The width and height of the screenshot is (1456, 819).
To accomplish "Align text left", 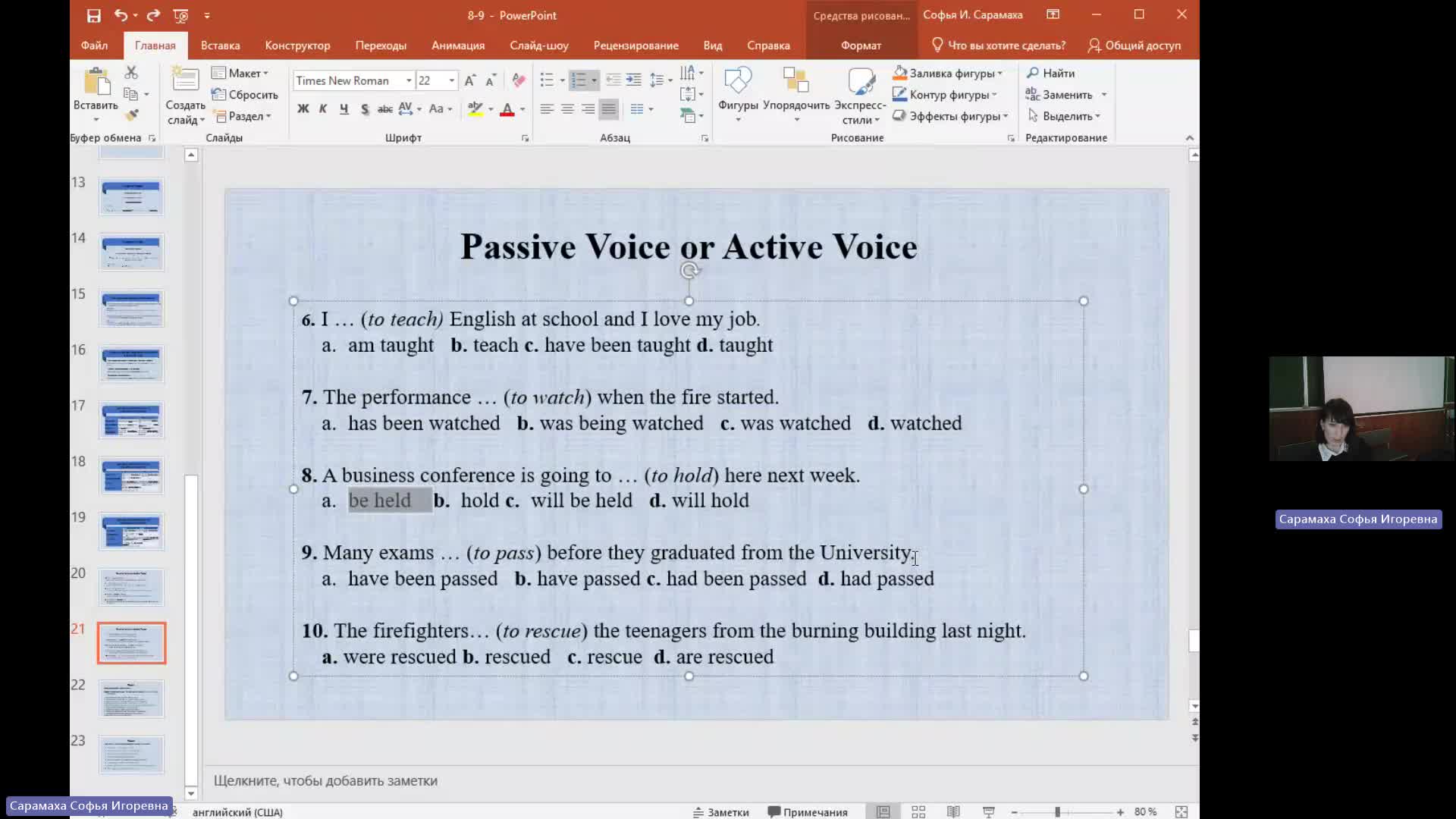I will (x=546, y=109).
